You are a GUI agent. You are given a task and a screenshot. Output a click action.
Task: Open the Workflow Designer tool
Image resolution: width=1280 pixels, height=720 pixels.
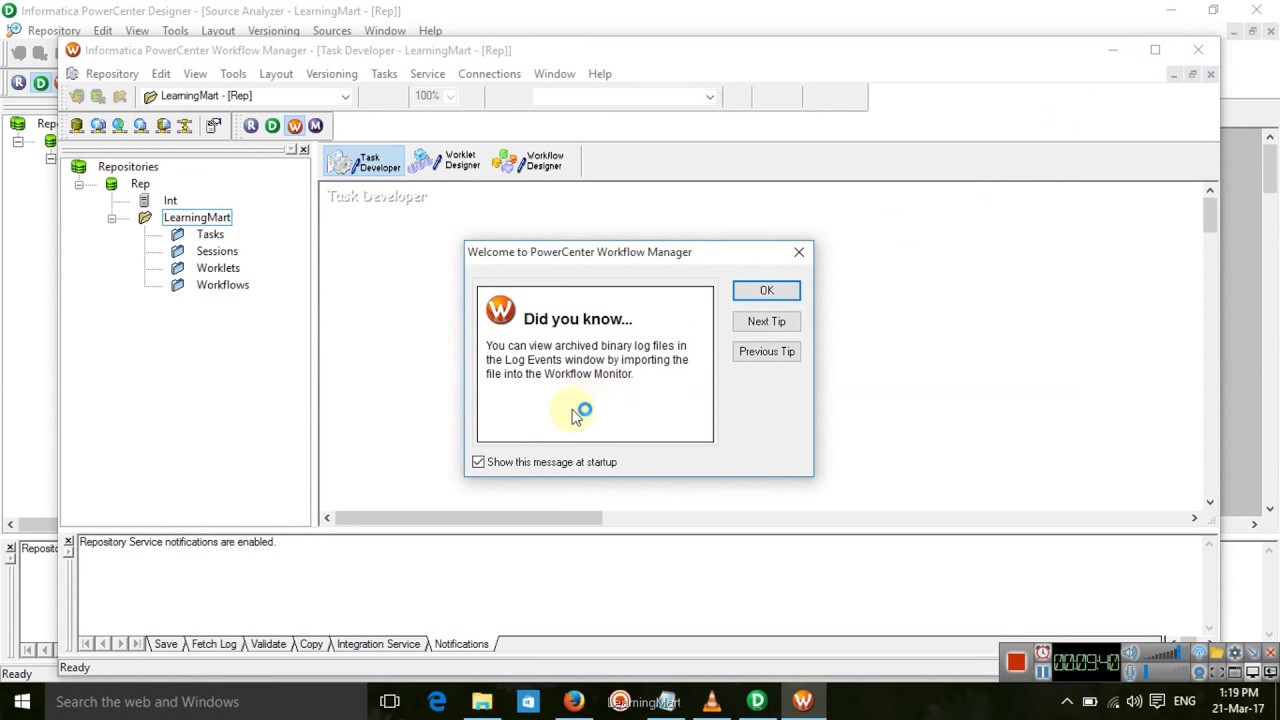[528, 161]
